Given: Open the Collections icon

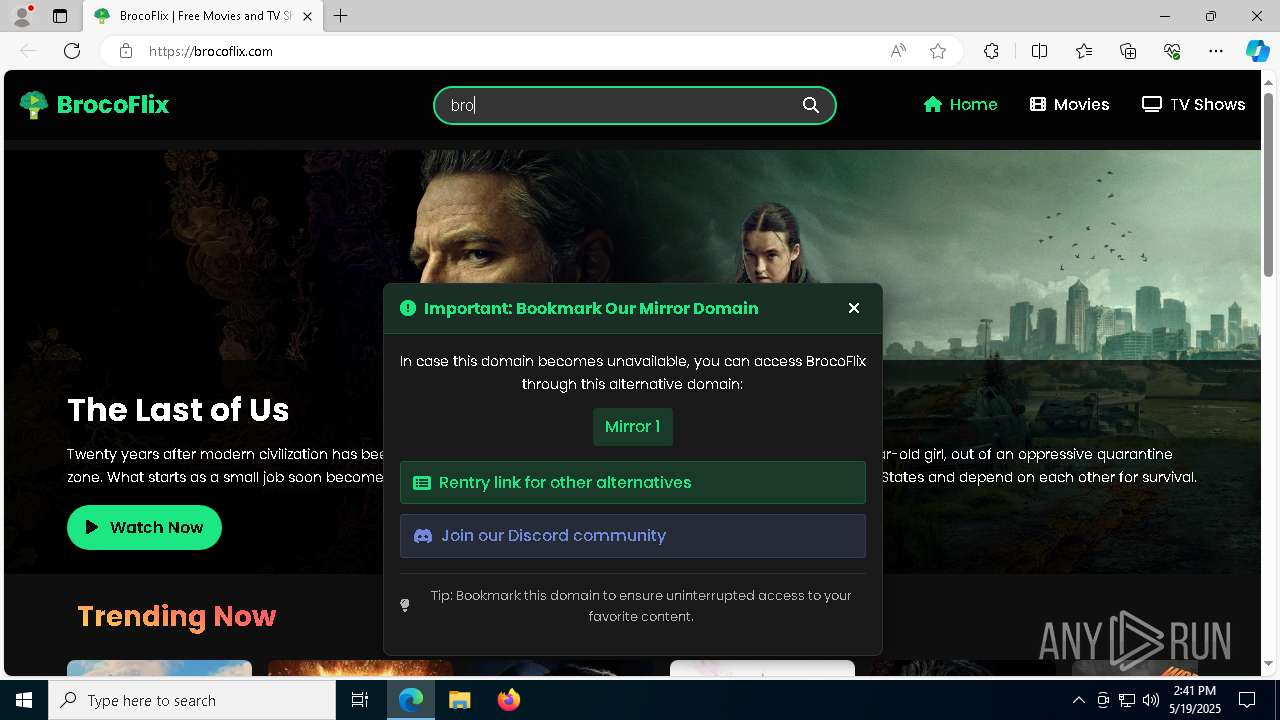Looking at the screenshot, I should (x=1128, y=51).
